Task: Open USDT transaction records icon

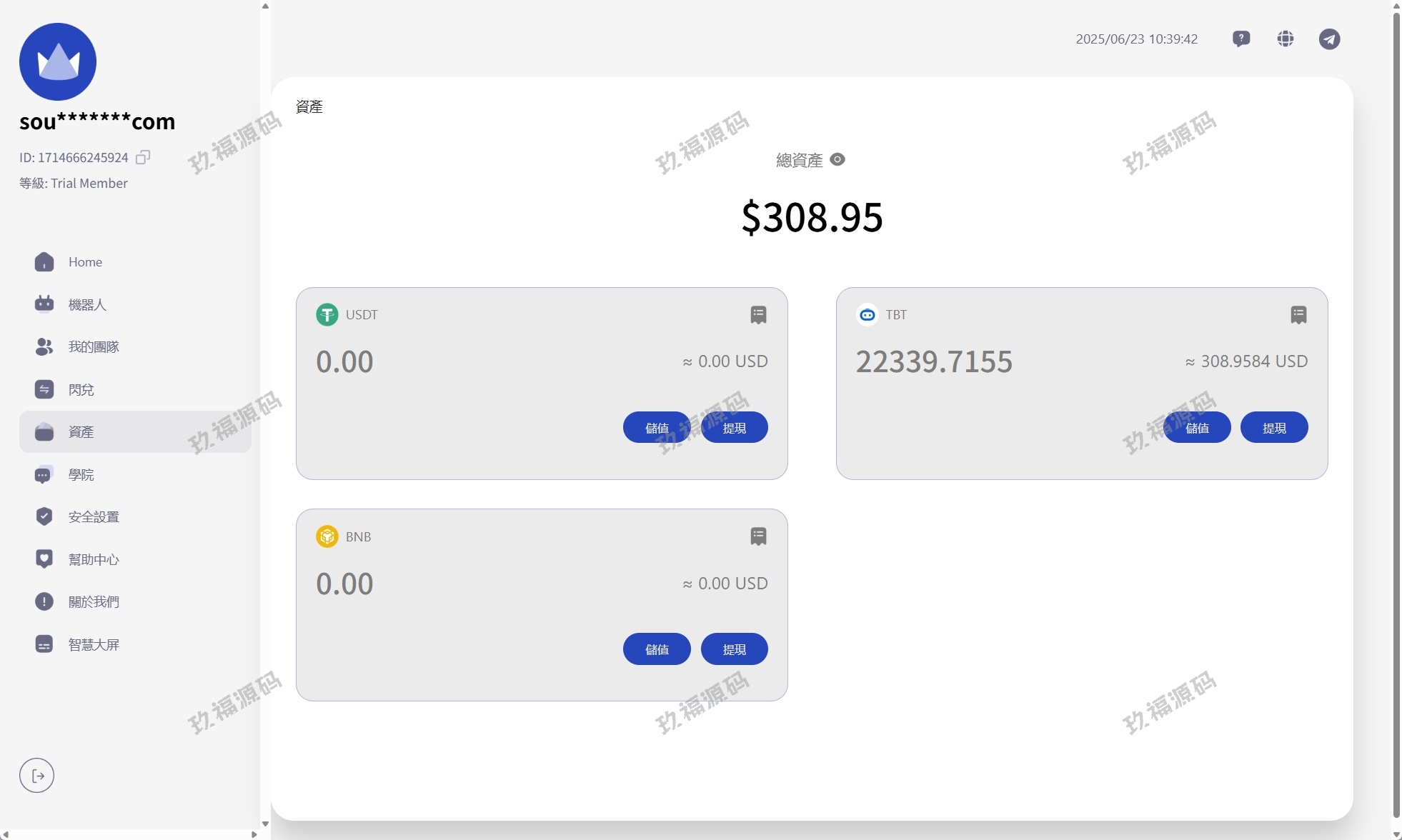Action: pos(759,314)
